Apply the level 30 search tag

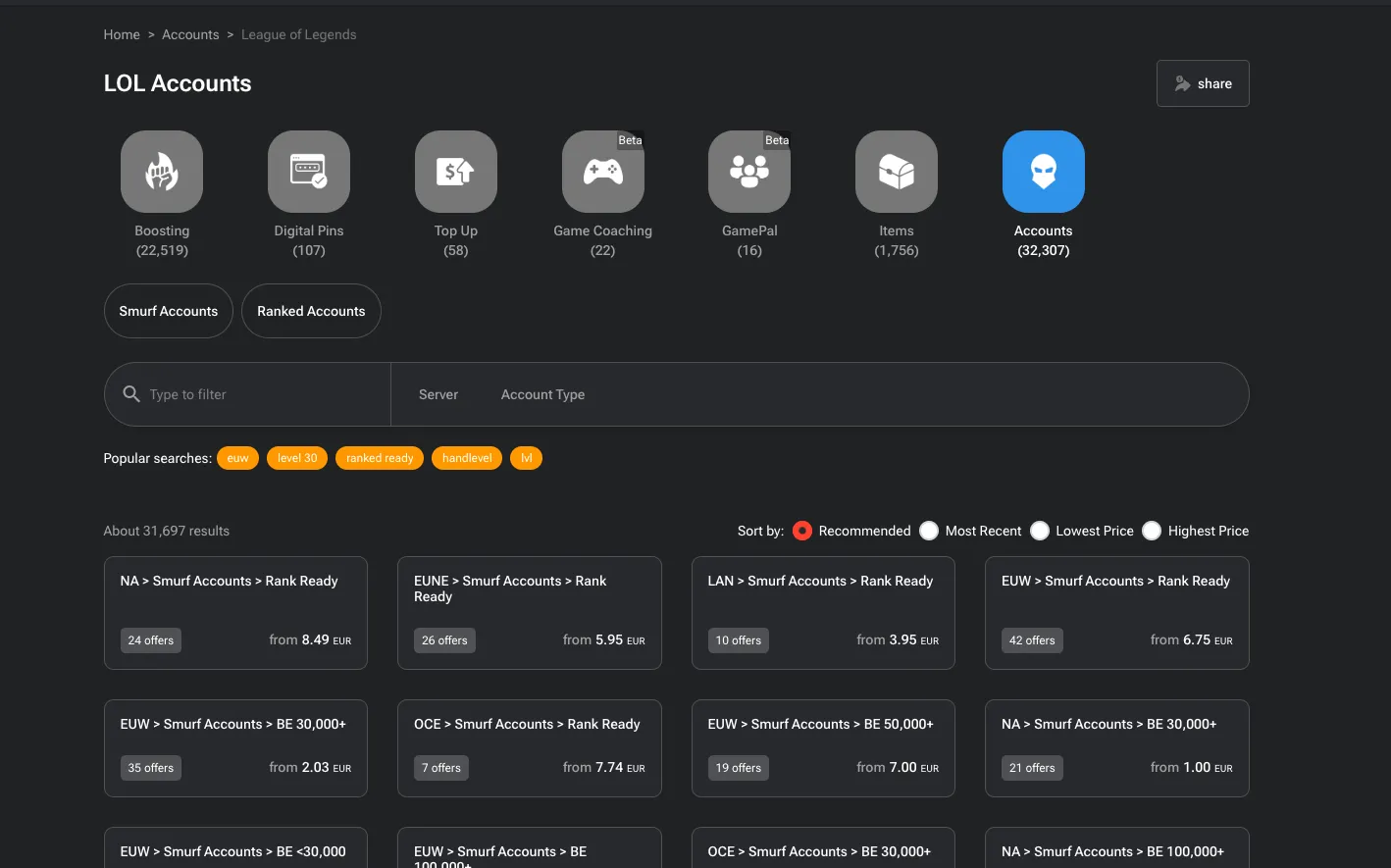[x=297, y=458]
